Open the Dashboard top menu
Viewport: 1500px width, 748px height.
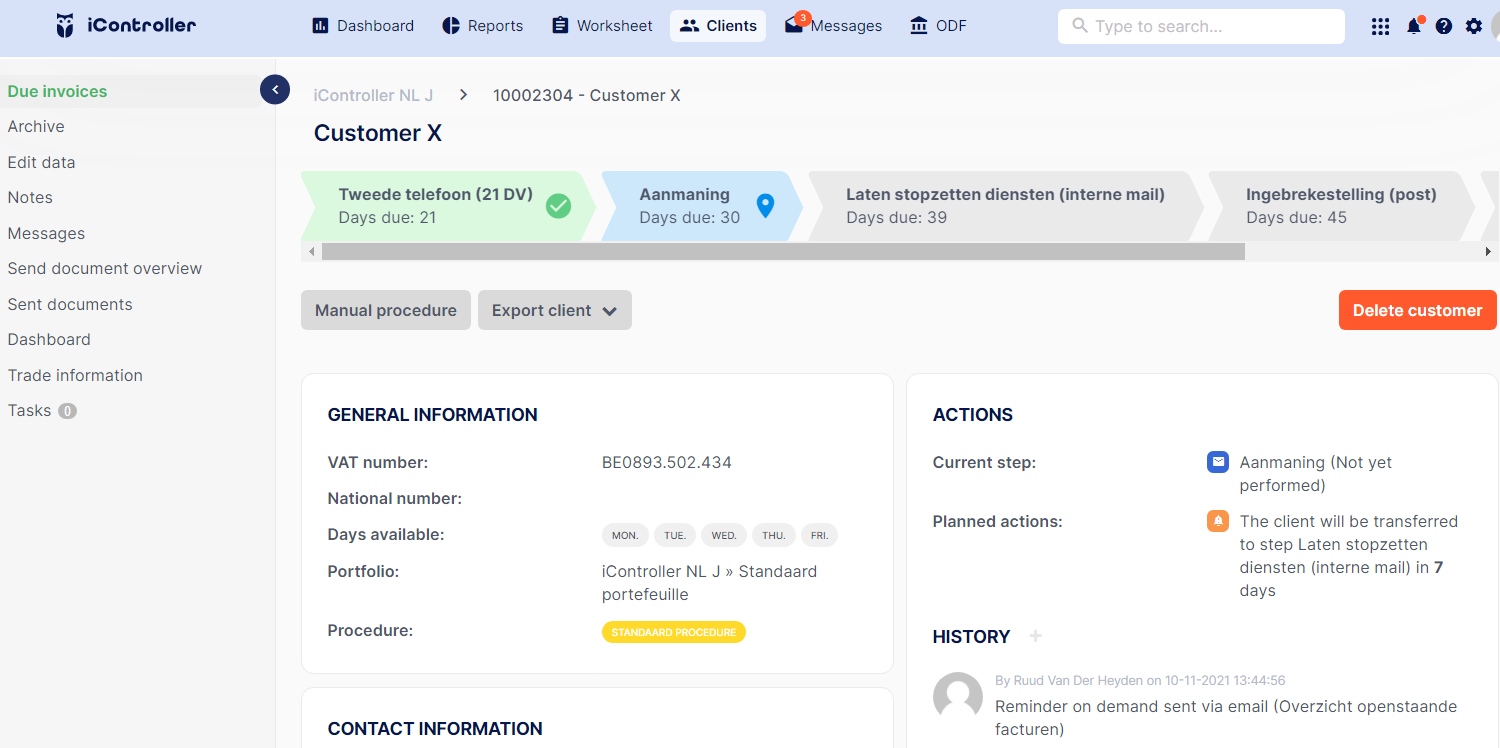[363, 26]
